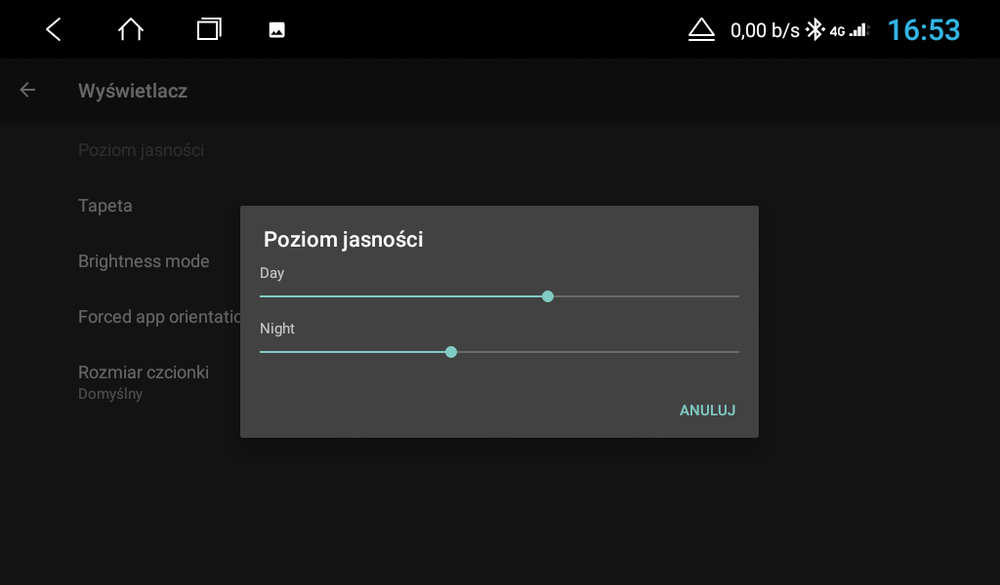Screen dimensions: 1000x585
Task: Open the Brightness mode setting
Action: pos(144,260)
